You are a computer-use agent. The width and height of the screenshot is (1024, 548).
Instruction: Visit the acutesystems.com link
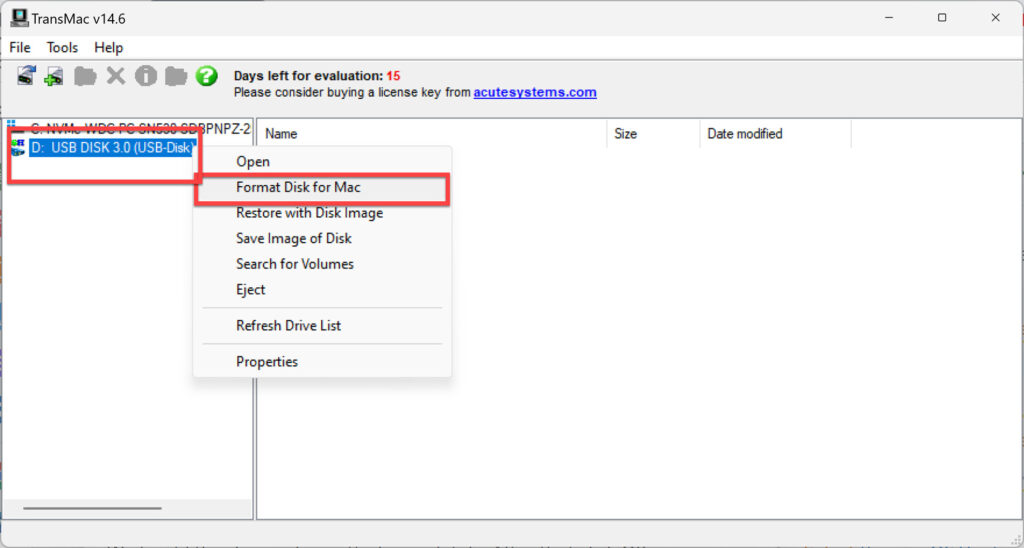coord(535,92)
